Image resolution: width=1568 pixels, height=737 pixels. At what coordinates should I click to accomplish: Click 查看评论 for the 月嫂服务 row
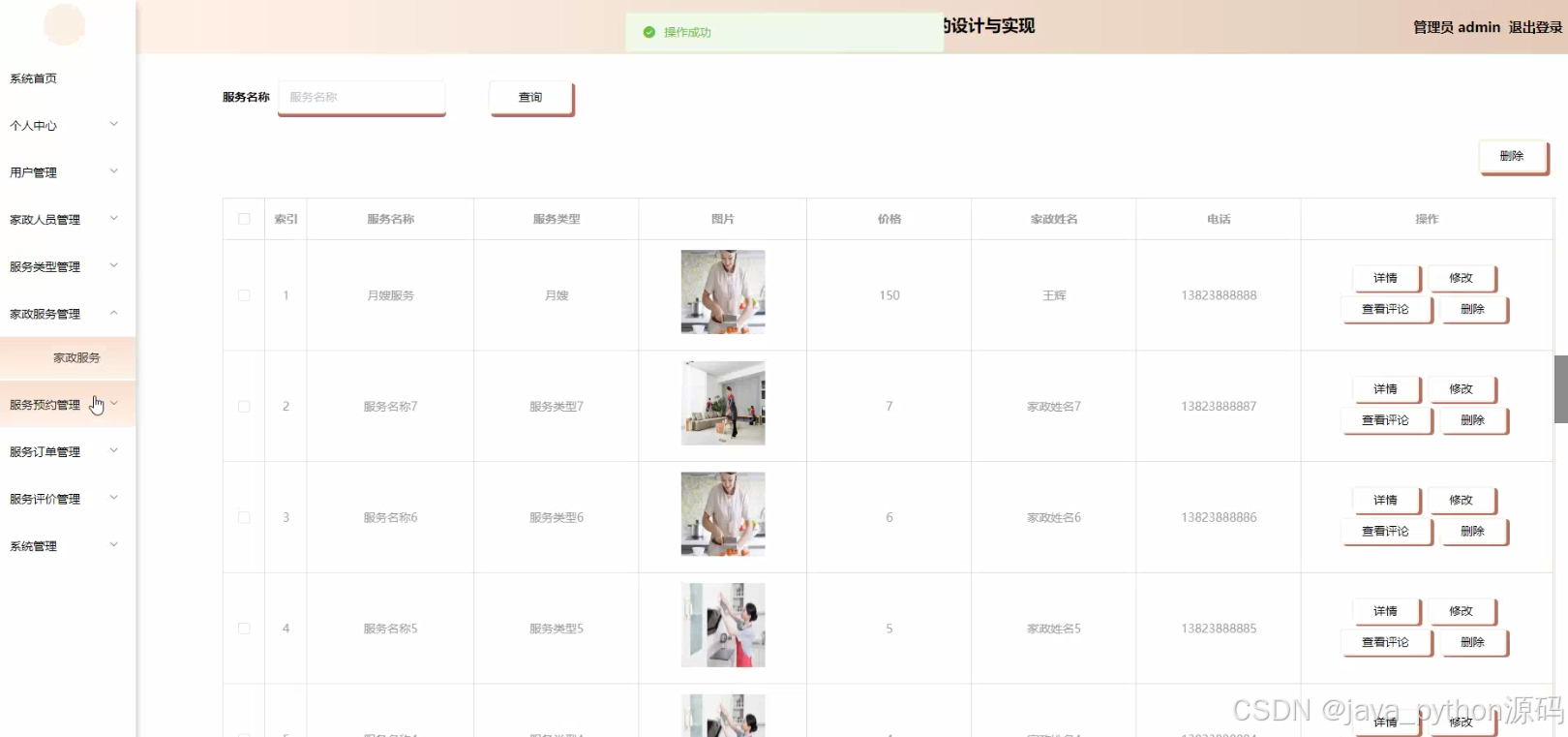pyautogui.click(x=1386, y=309)
